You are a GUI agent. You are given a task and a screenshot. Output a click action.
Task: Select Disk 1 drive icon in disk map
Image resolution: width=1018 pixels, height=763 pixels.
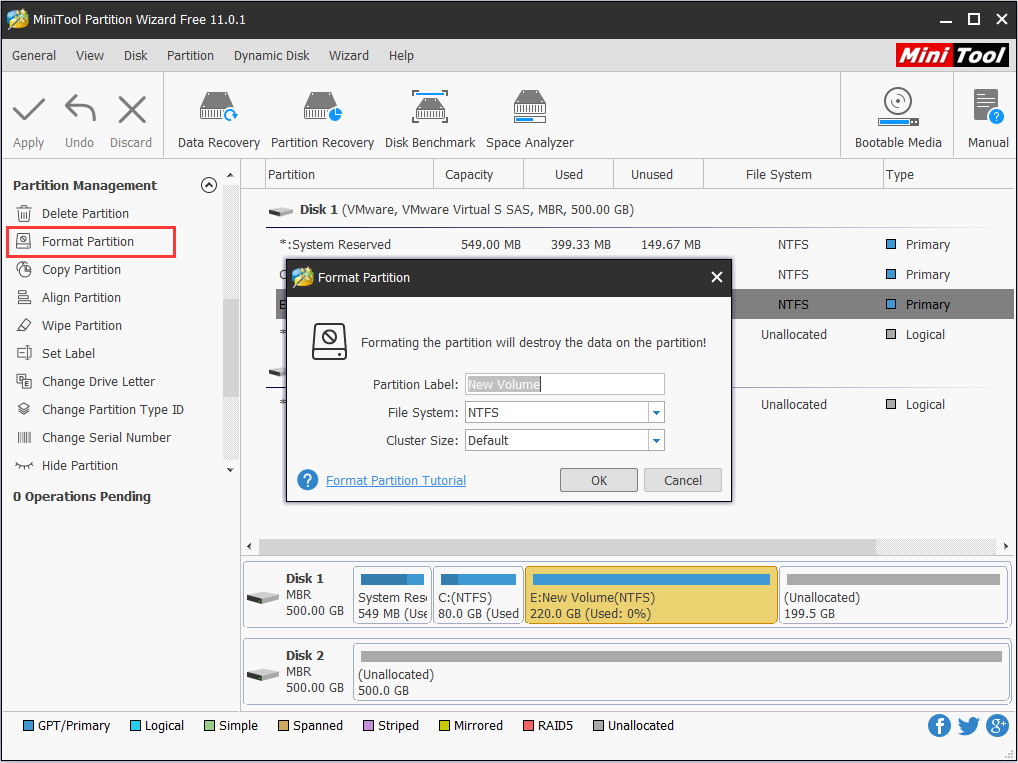263,597
